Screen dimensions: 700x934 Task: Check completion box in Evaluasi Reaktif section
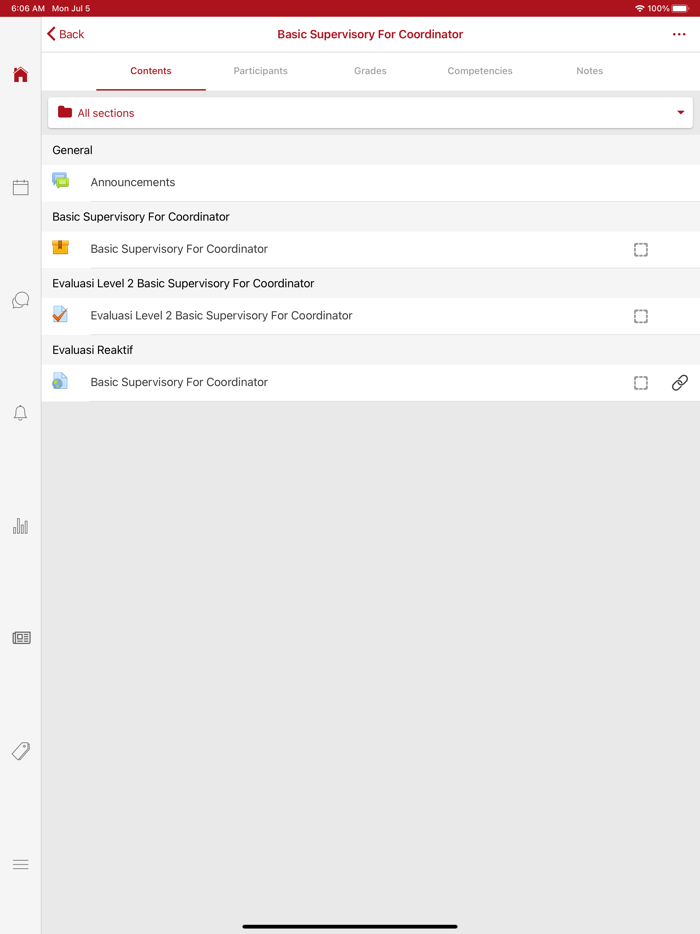(641, 383)
